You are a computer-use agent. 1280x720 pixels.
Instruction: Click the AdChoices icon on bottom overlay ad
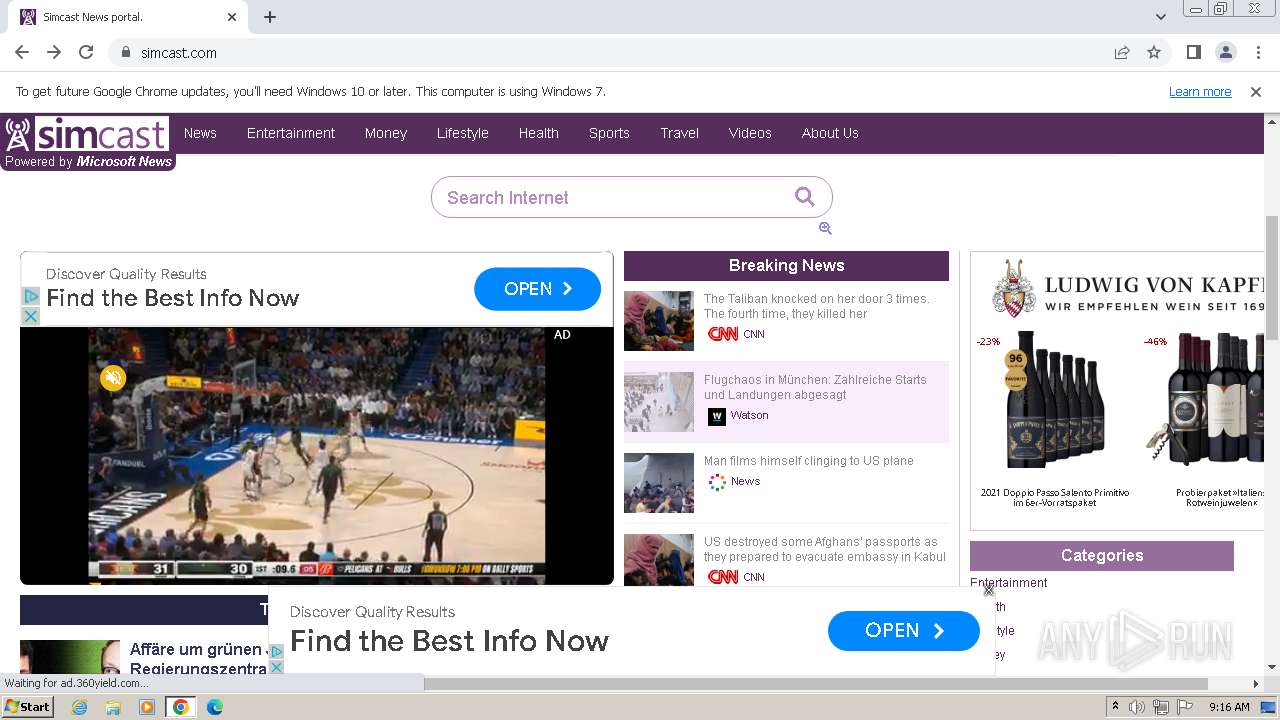[277, 651]
